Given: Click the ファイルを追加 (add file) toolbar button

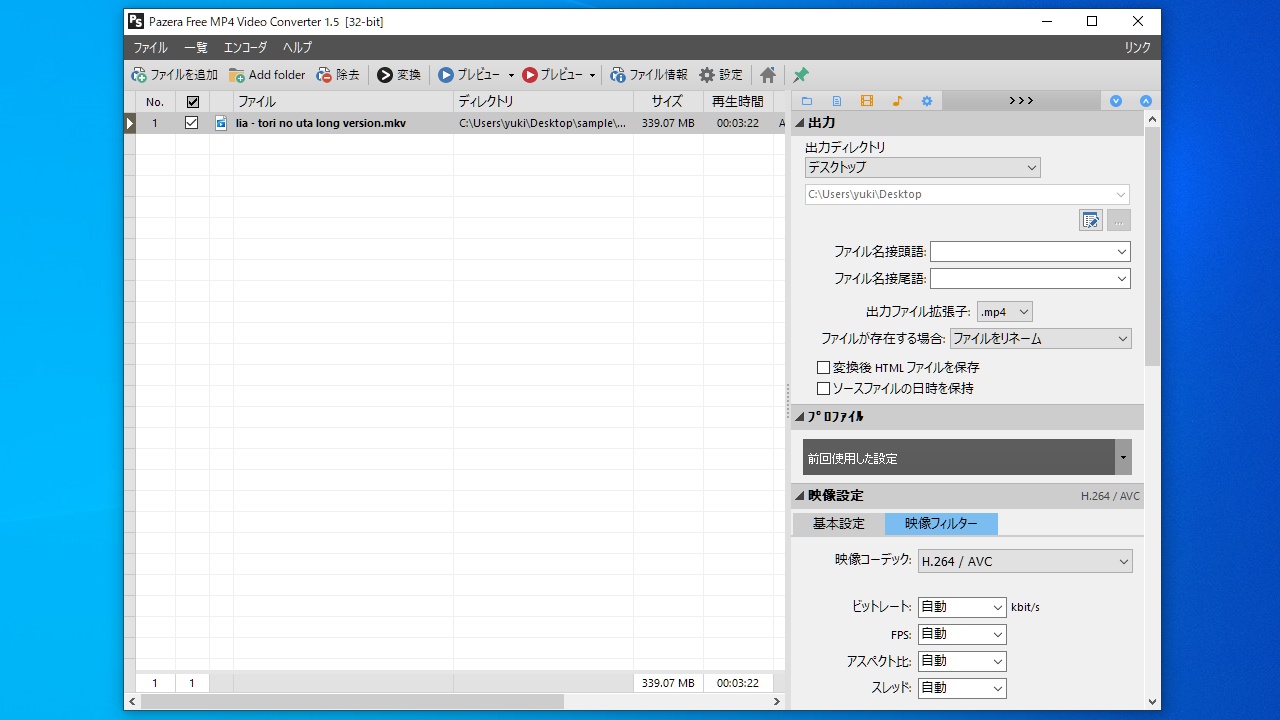Looking at the screenshot, I should (175, 75).
